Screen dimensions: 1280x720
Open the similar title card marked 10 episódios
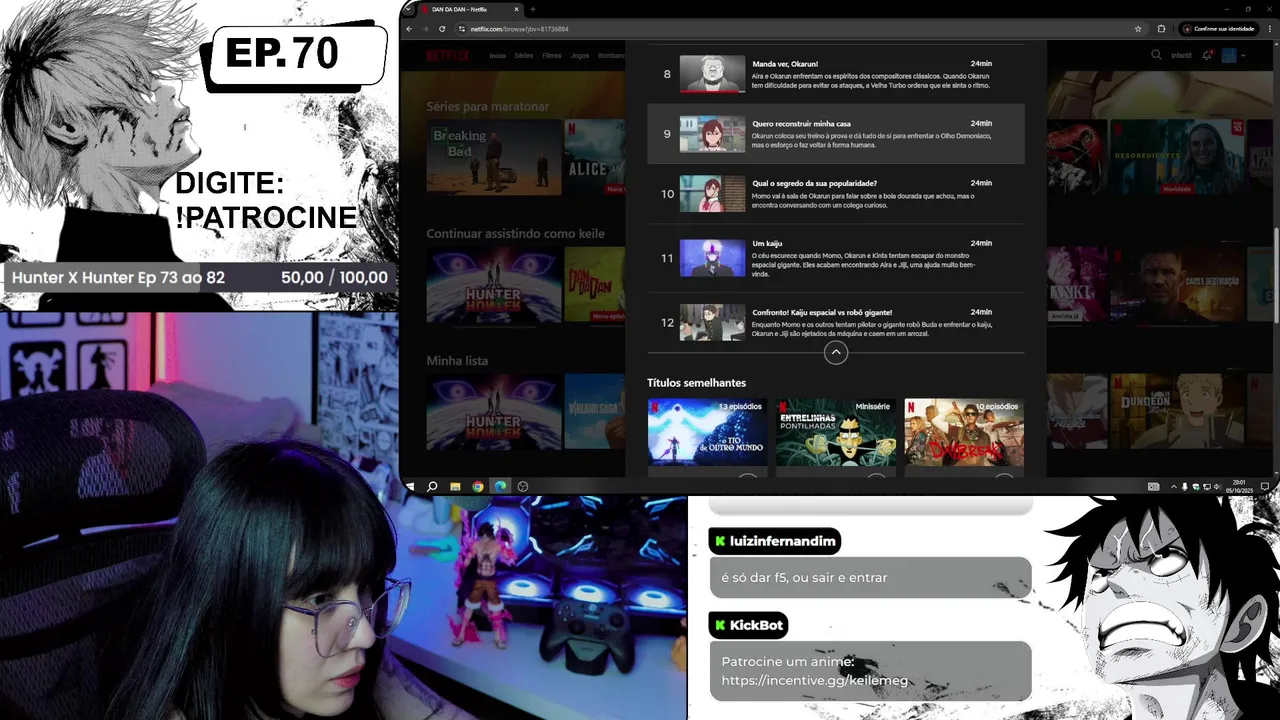click(964, 432)
